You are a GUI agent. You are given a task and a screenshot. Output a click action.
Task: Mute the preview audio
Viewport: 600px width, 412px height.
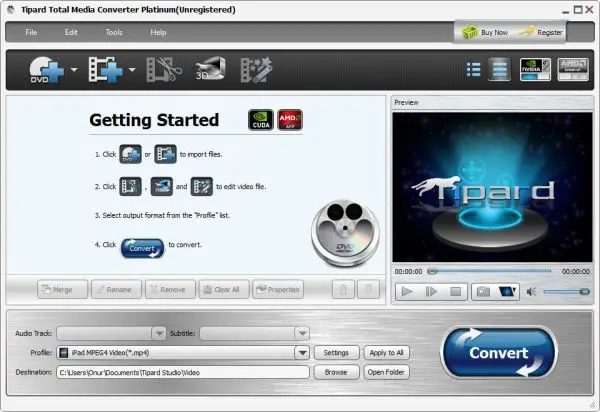pyautogui.click(x=531, y=292)
